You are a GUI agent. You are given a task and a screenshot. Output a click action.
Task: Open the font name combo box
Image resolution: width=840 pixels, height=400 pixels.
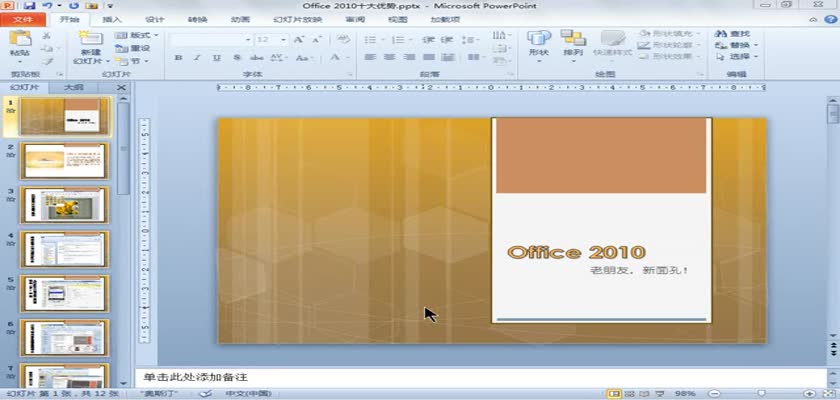tap(211, 40)
